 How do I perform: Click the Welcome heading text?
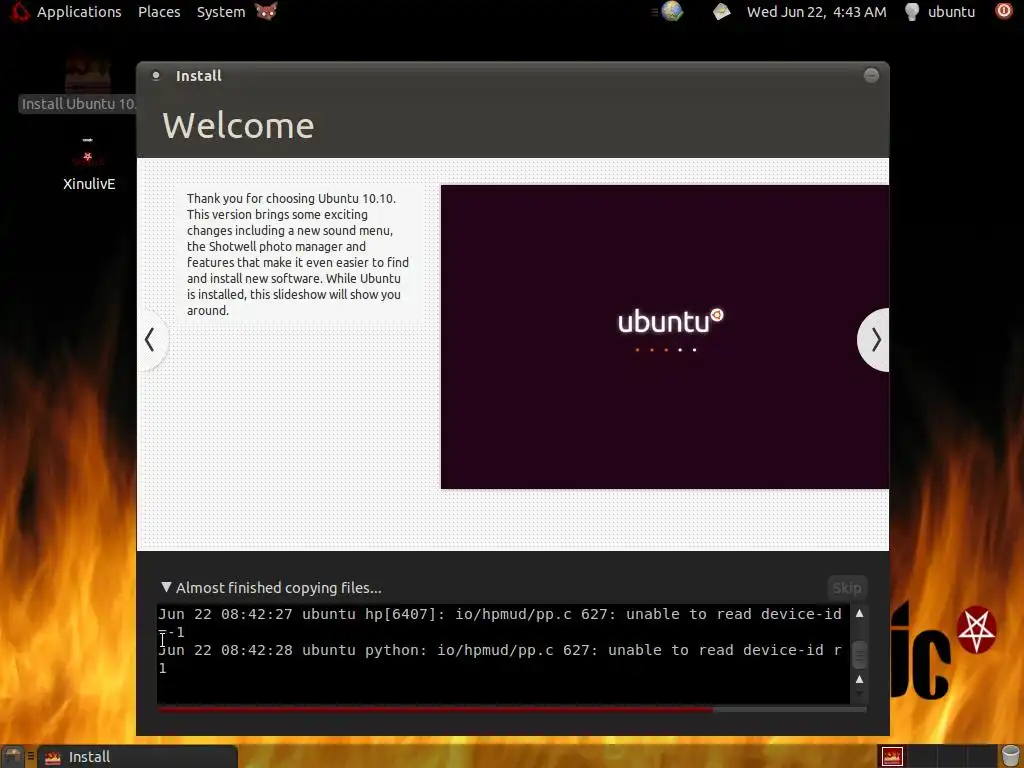pos(238,125)
